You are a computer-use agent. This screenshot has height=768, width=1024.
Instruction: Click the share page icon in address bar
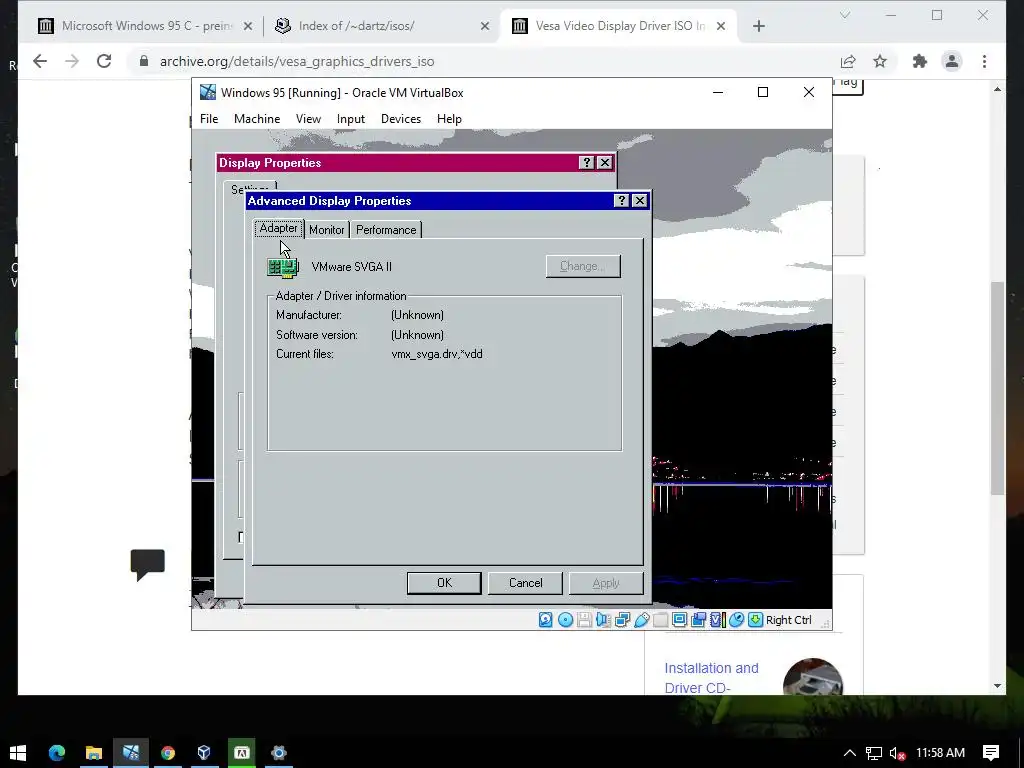pyautogui.click(x=848, y=61)
